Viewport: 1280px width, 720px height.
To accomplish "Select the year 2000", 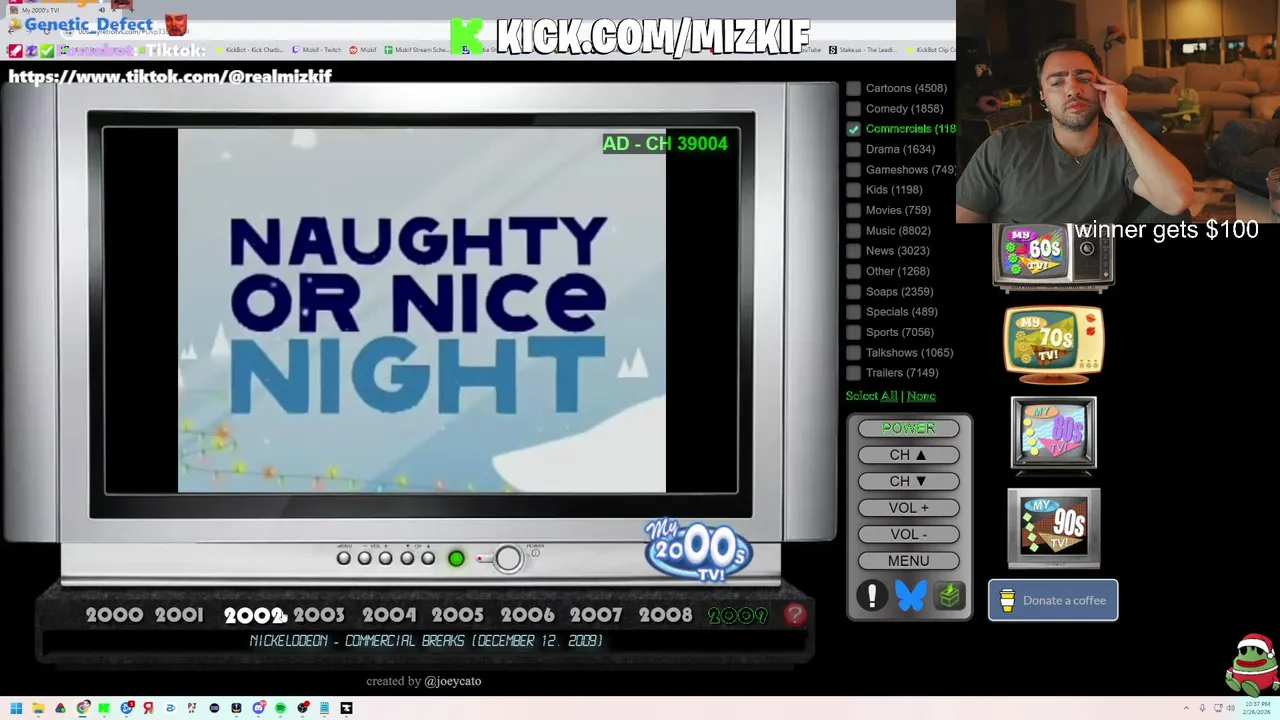I will coord(114,616).
